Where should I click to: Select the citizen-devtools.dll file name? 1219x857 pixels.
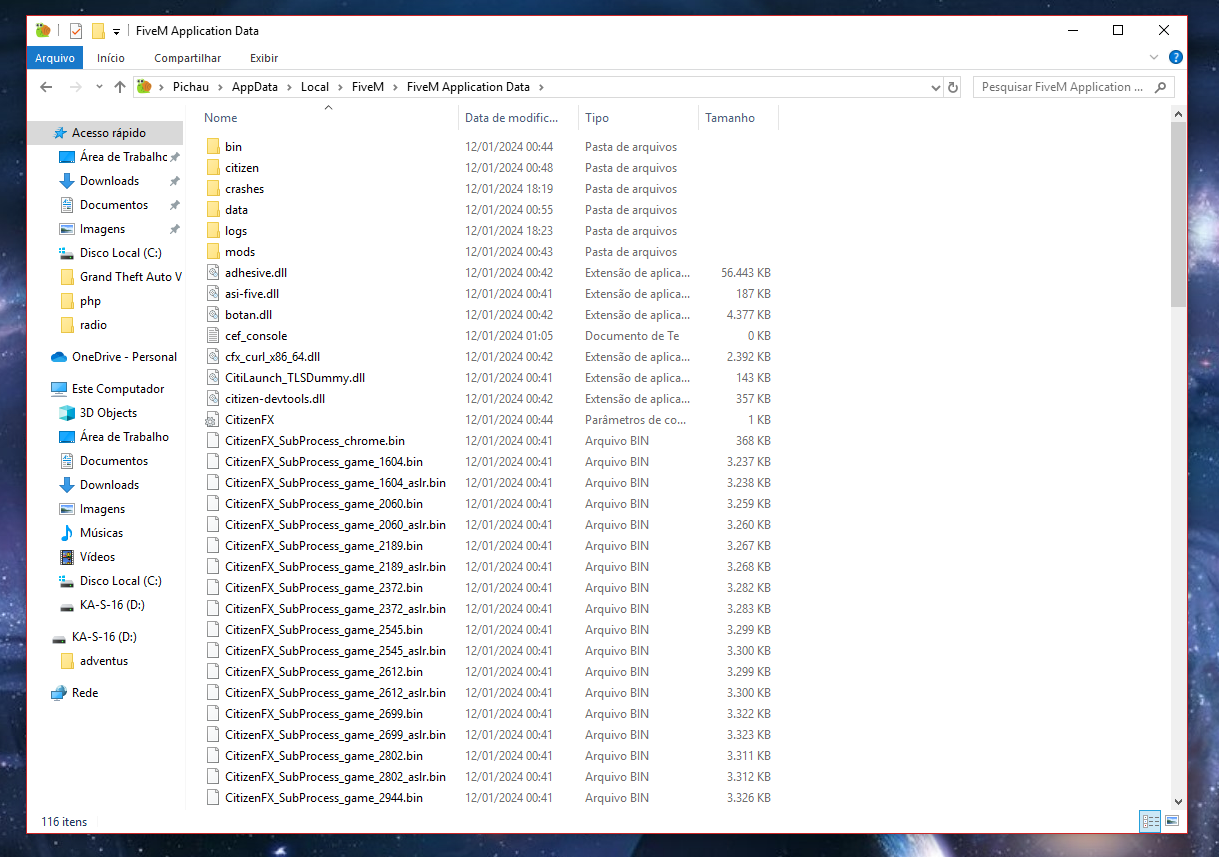click(275, 399)
